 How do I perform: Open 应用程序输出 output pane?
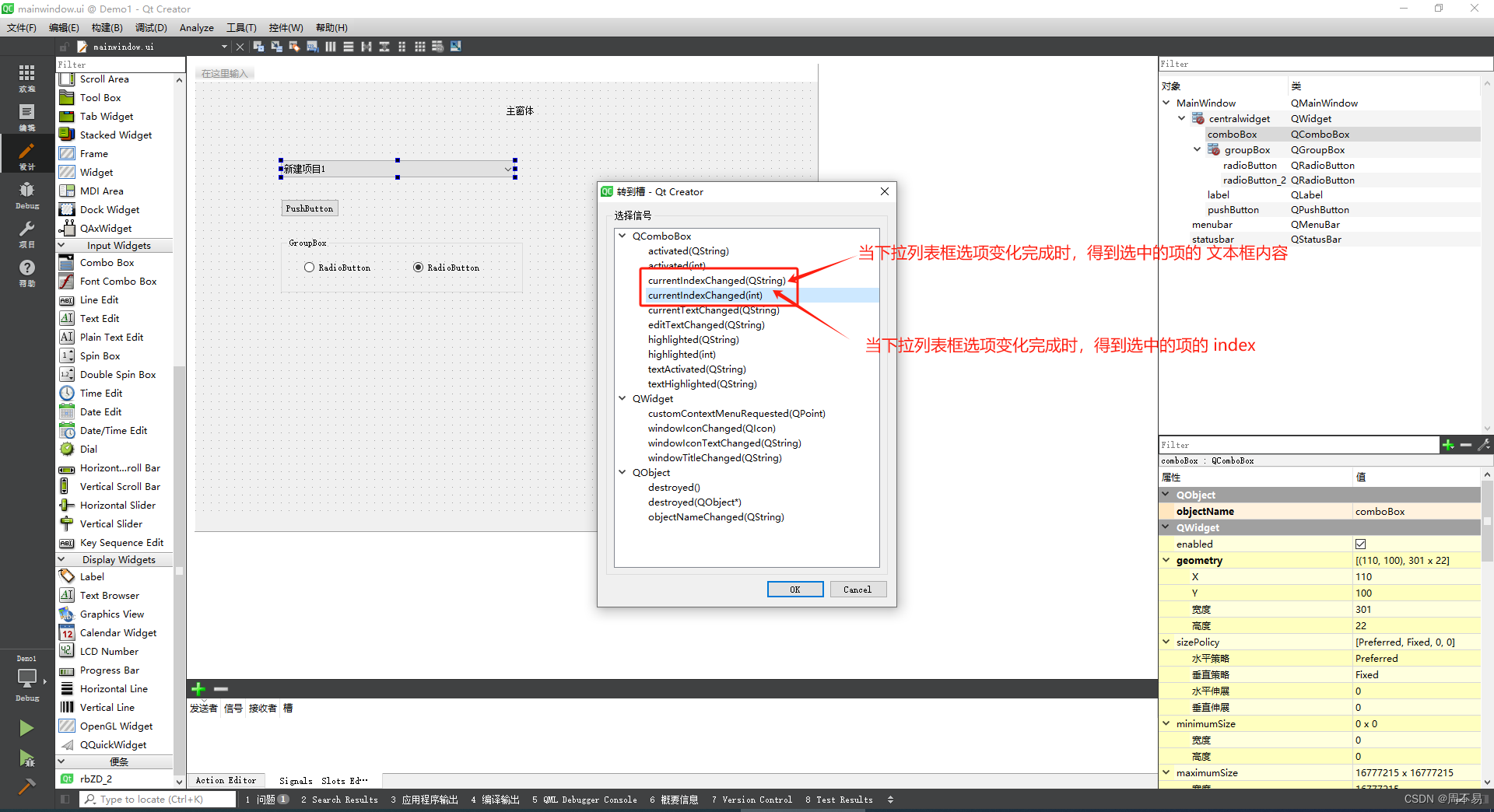pyautogui.click(x=424, y=800)
